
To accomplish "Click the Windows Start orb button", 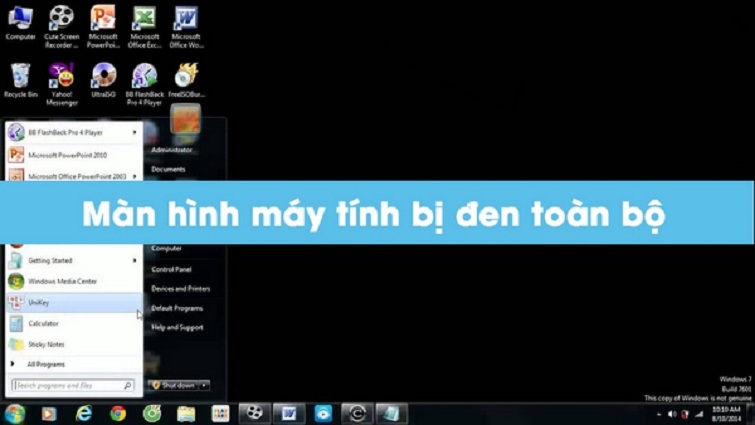I will tap(14, 413).
